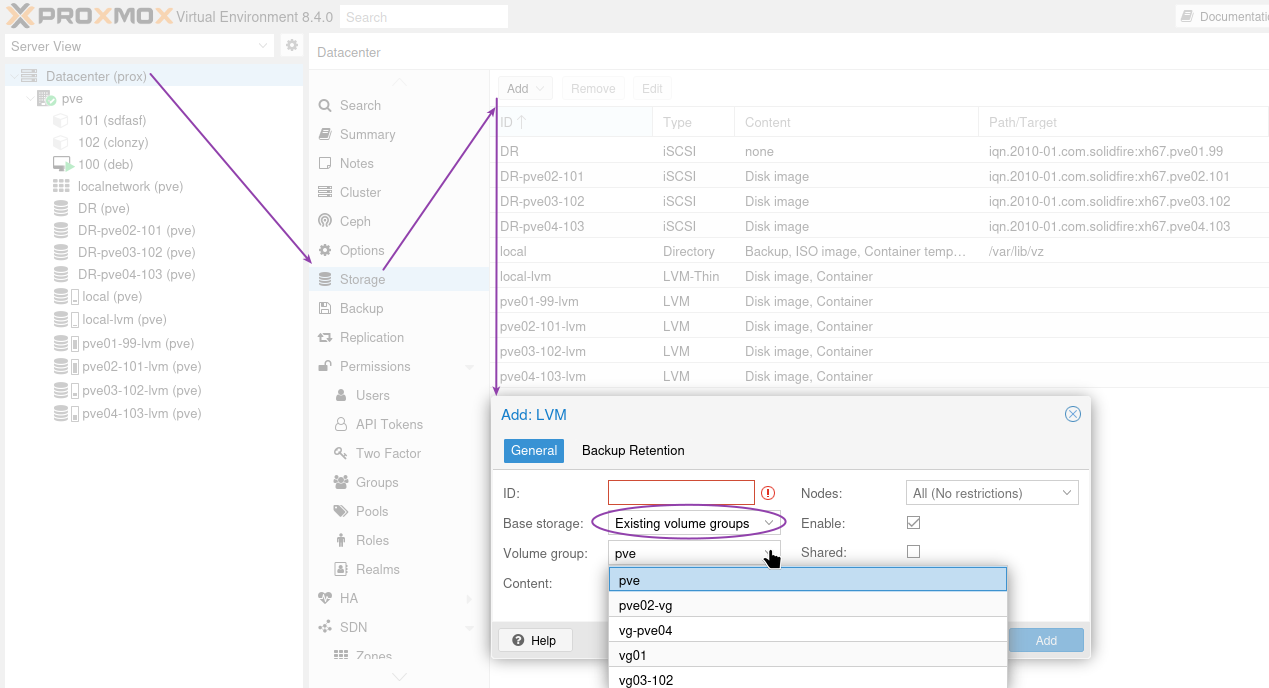
Task: Open the Add storage dropdown button
Action: click(524, 88)
